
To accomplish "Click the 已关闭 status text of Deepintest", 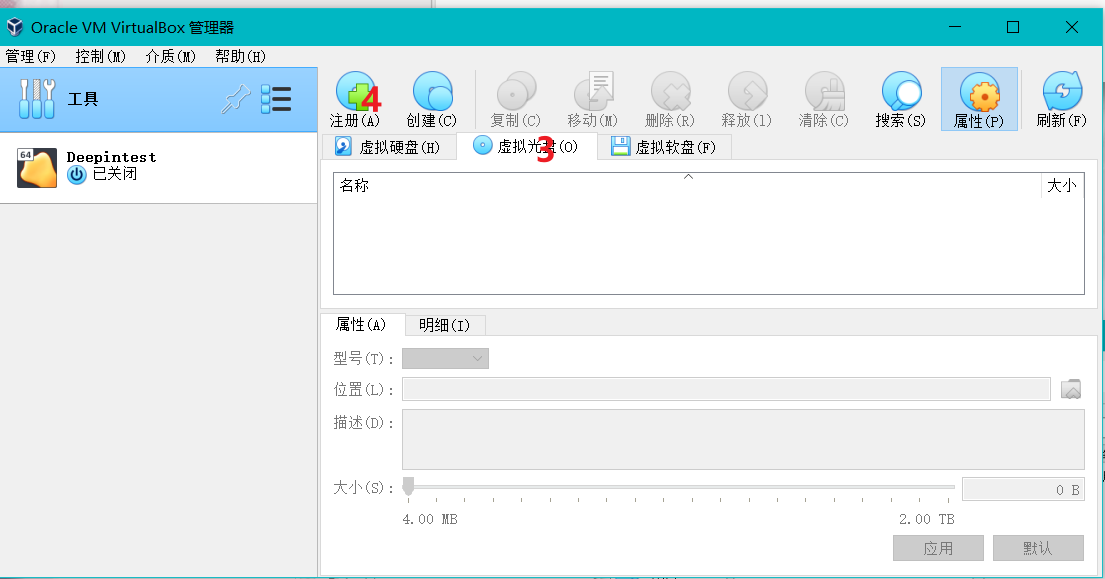I will [x=115, y=173].
